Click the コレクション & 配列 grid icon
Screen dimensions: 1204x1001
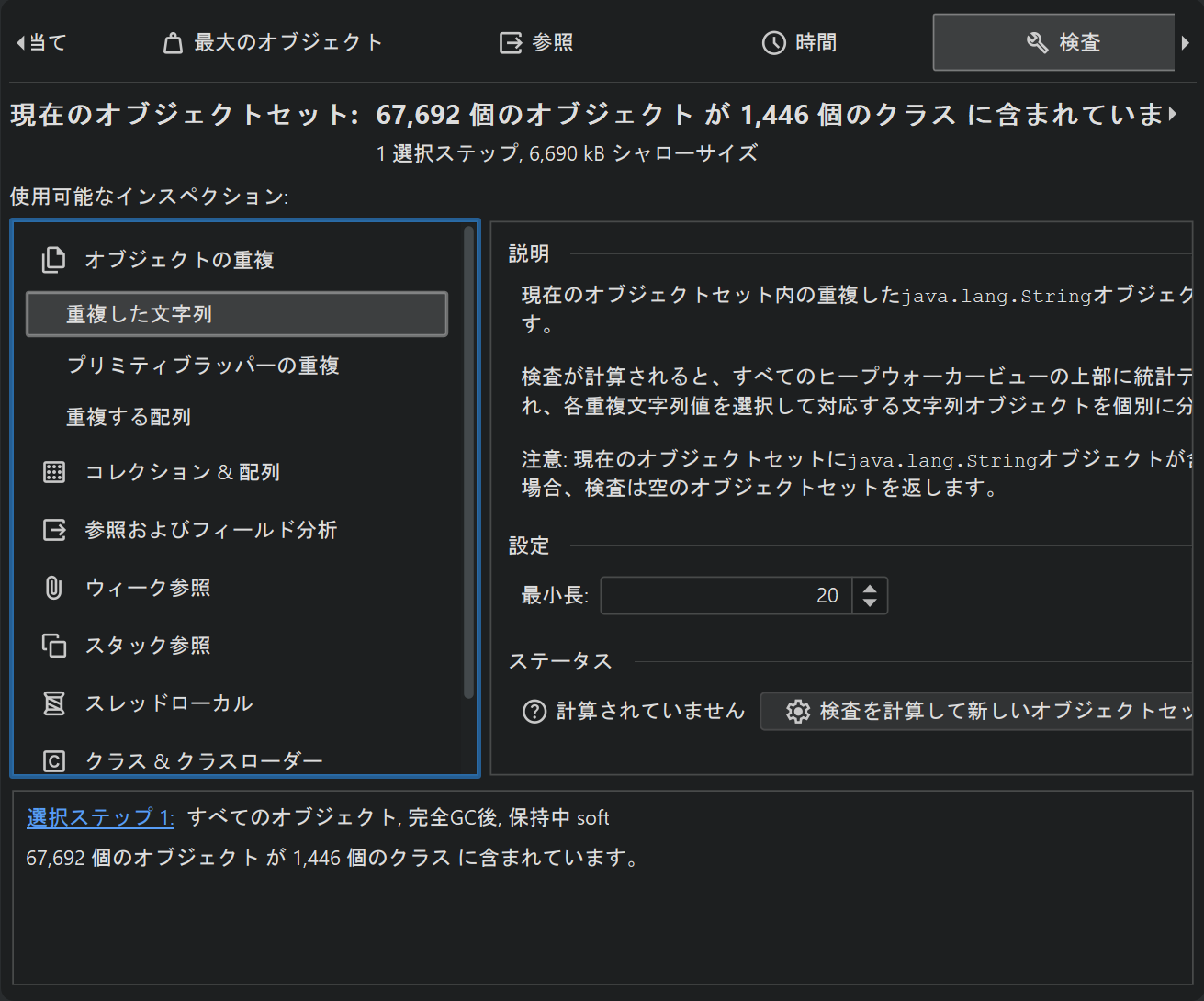tap(54, 472)
